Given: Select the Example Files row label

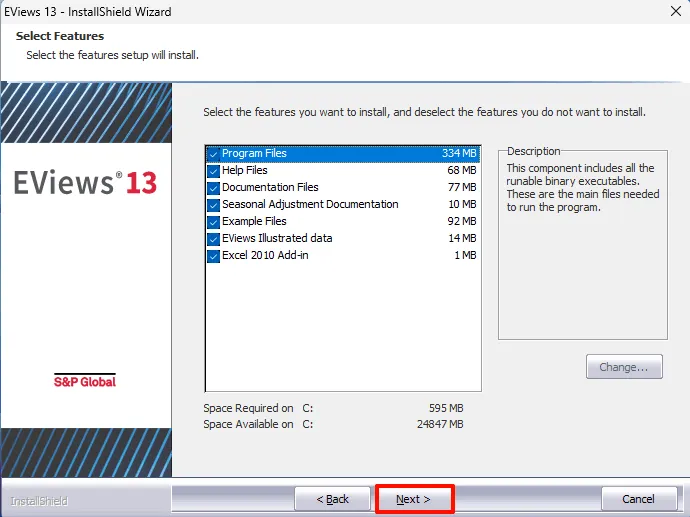Looking at the screenshot, I should click(x=254, y=221).
